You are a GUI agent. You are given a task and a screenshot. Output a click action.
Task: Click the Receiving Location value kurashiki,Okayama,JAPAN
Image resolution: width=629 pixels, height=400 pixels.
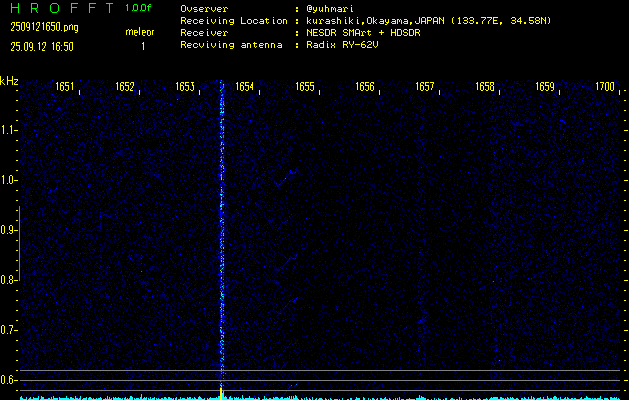click(375, 21)
